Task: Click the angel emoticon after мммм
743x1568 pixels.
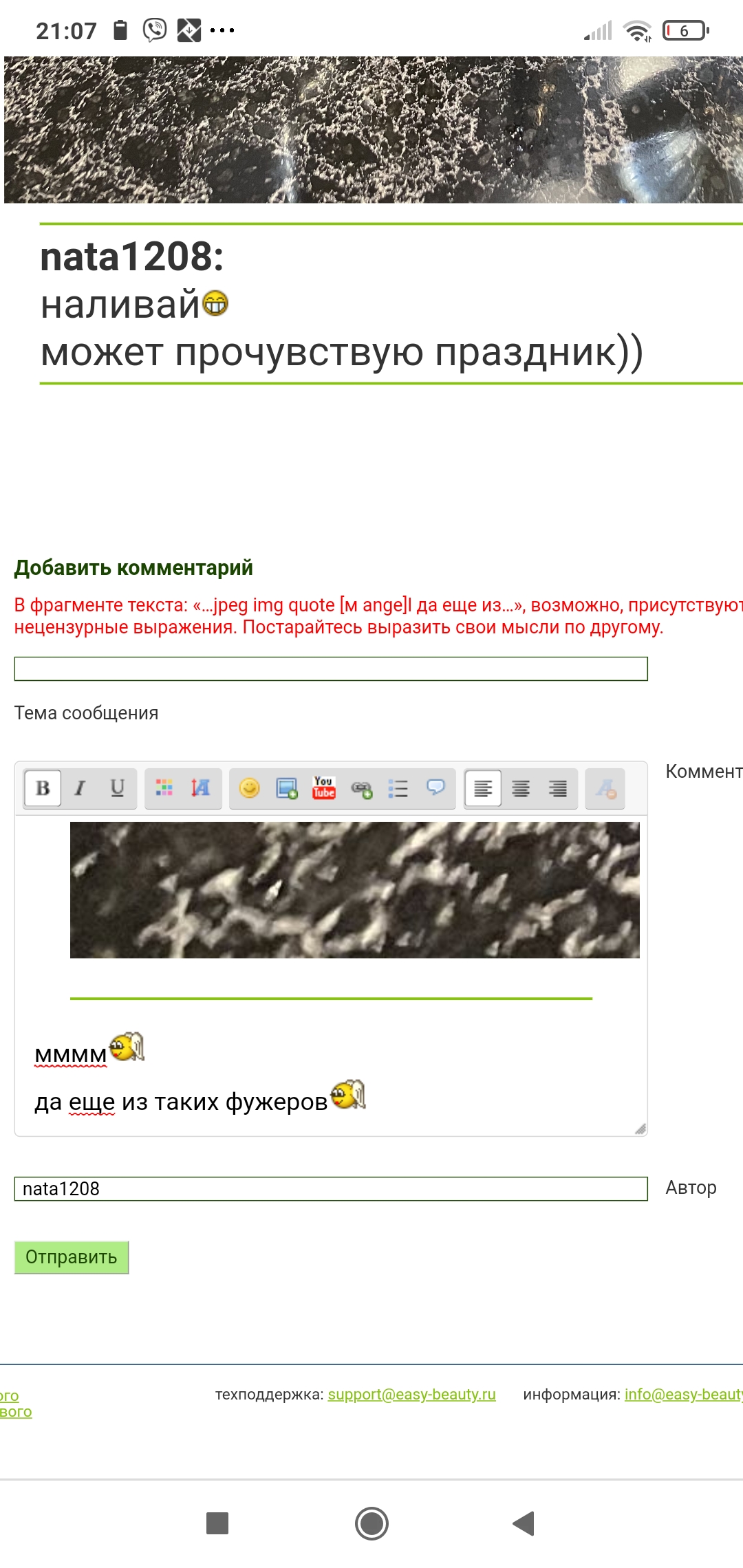Action: [127, 1047]
